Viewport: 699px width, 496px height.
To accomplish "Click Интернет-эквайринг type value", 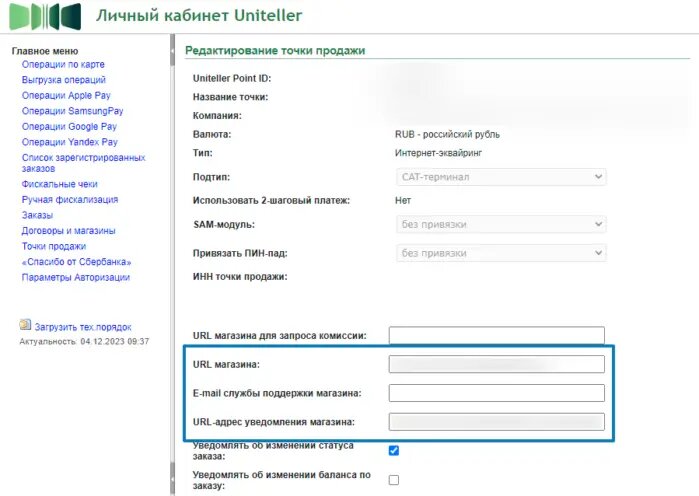I will (x=438, y=153).
